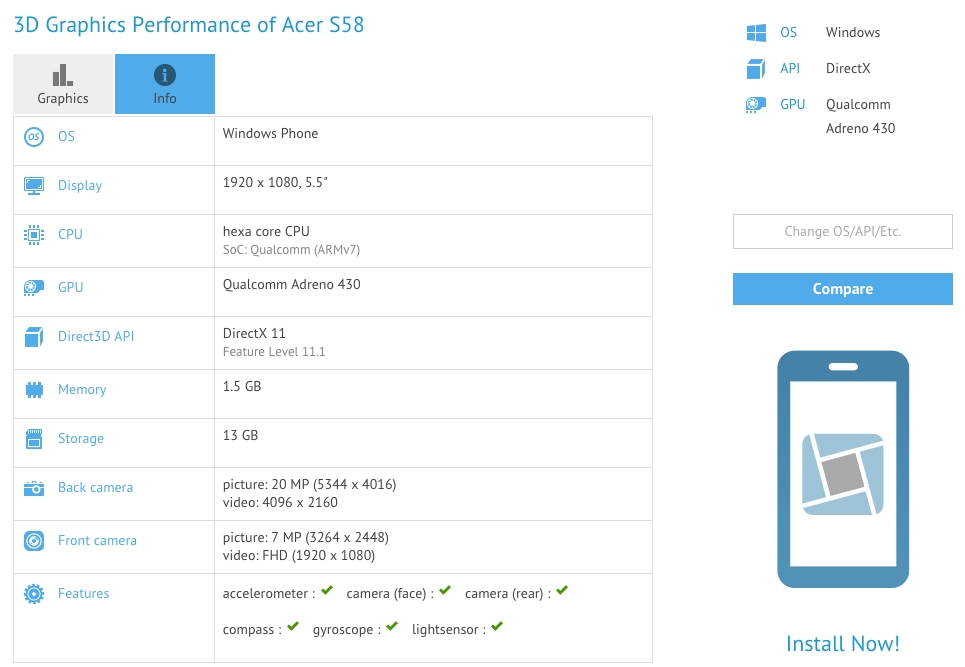Select the Info tab
Image resolution: width=965 pixels, height=667 pixels.
point(165,84)
